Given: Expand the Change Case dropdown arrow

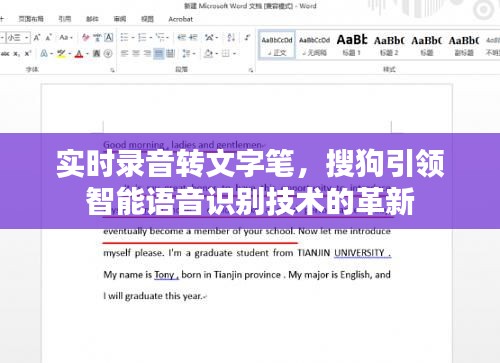Looking at the screenshot, I should click(71, 38).
